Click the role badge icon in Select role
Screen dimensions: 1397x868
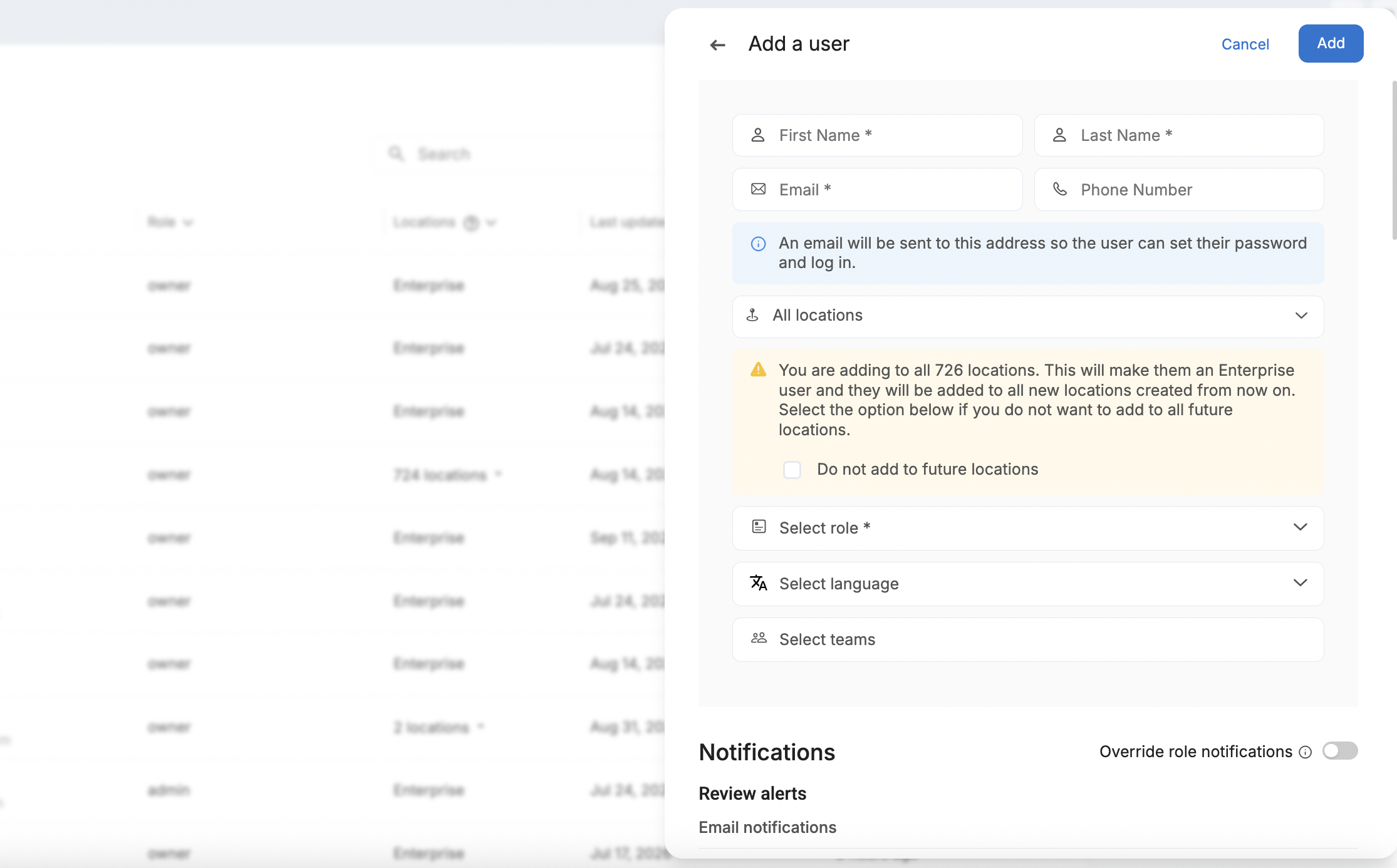pos(759,527)
